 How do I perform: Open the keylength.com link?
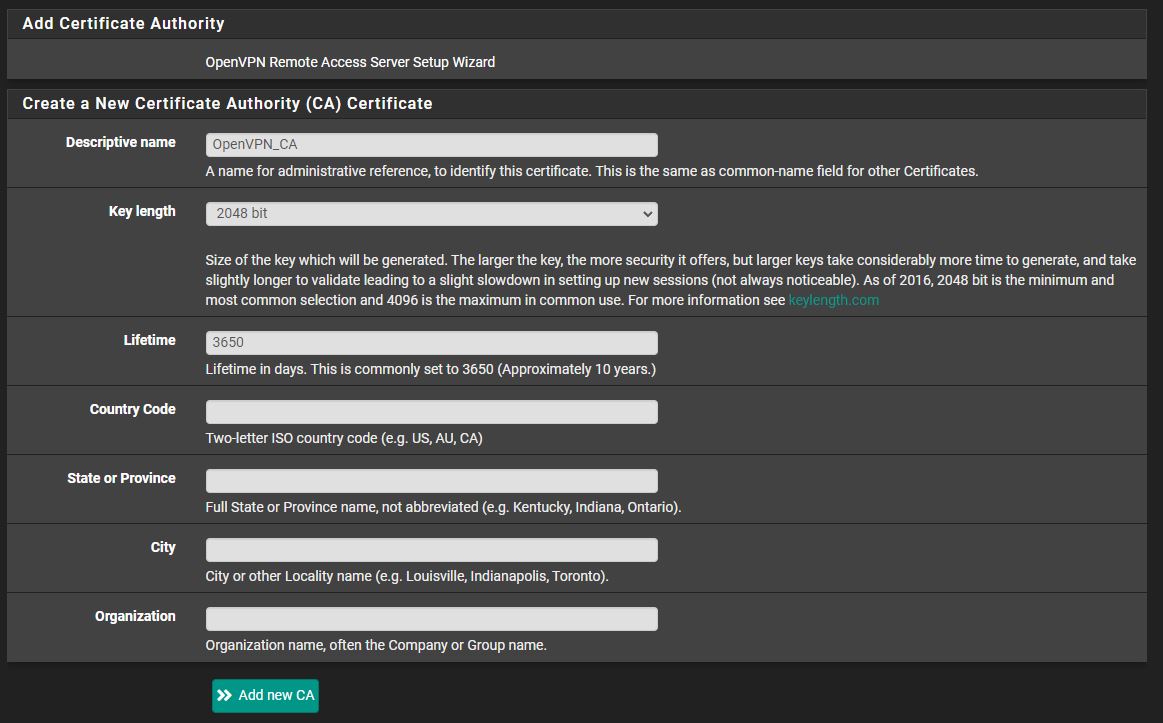pos(833,300)
